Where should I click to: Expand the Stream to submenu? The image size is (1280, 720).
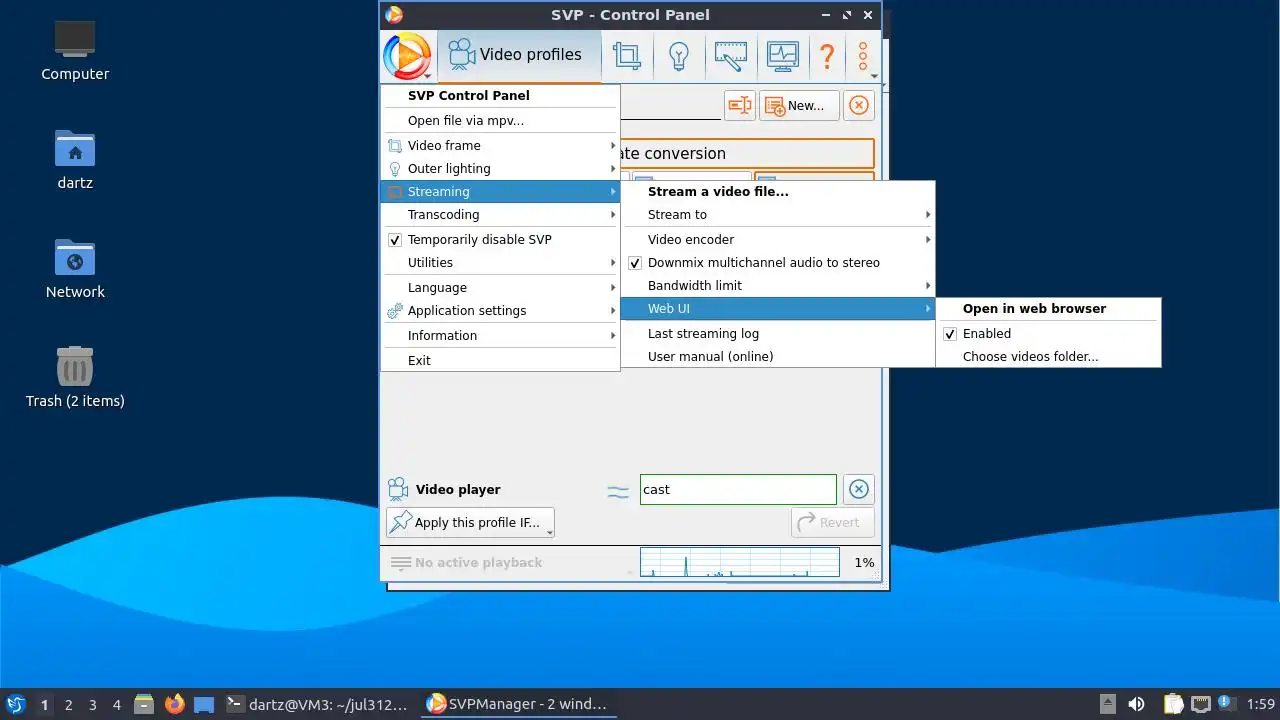[778, 215]
